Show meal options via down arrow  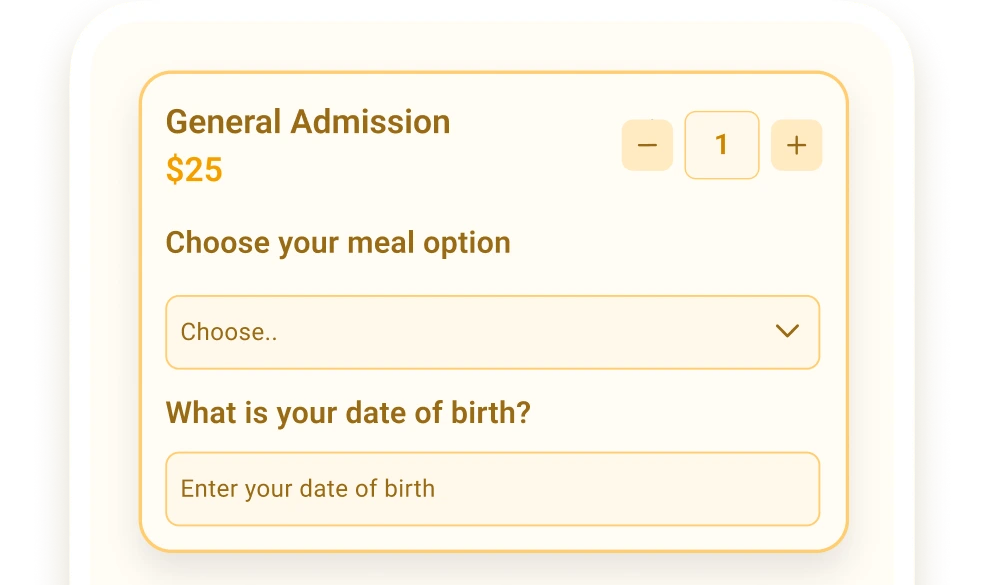click(787, 331)
